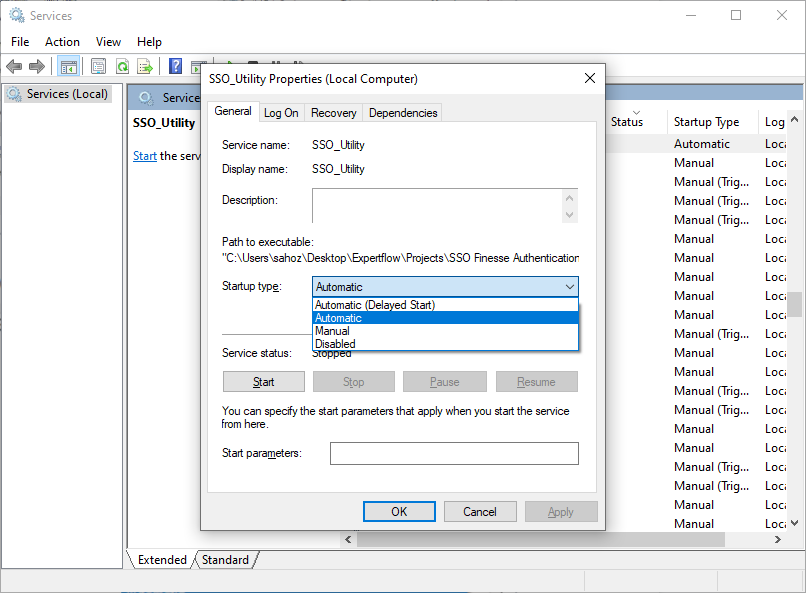The image size is (806, 593).
Task: Click the Export List toolbar icon
Action: [x=145, y=67]
